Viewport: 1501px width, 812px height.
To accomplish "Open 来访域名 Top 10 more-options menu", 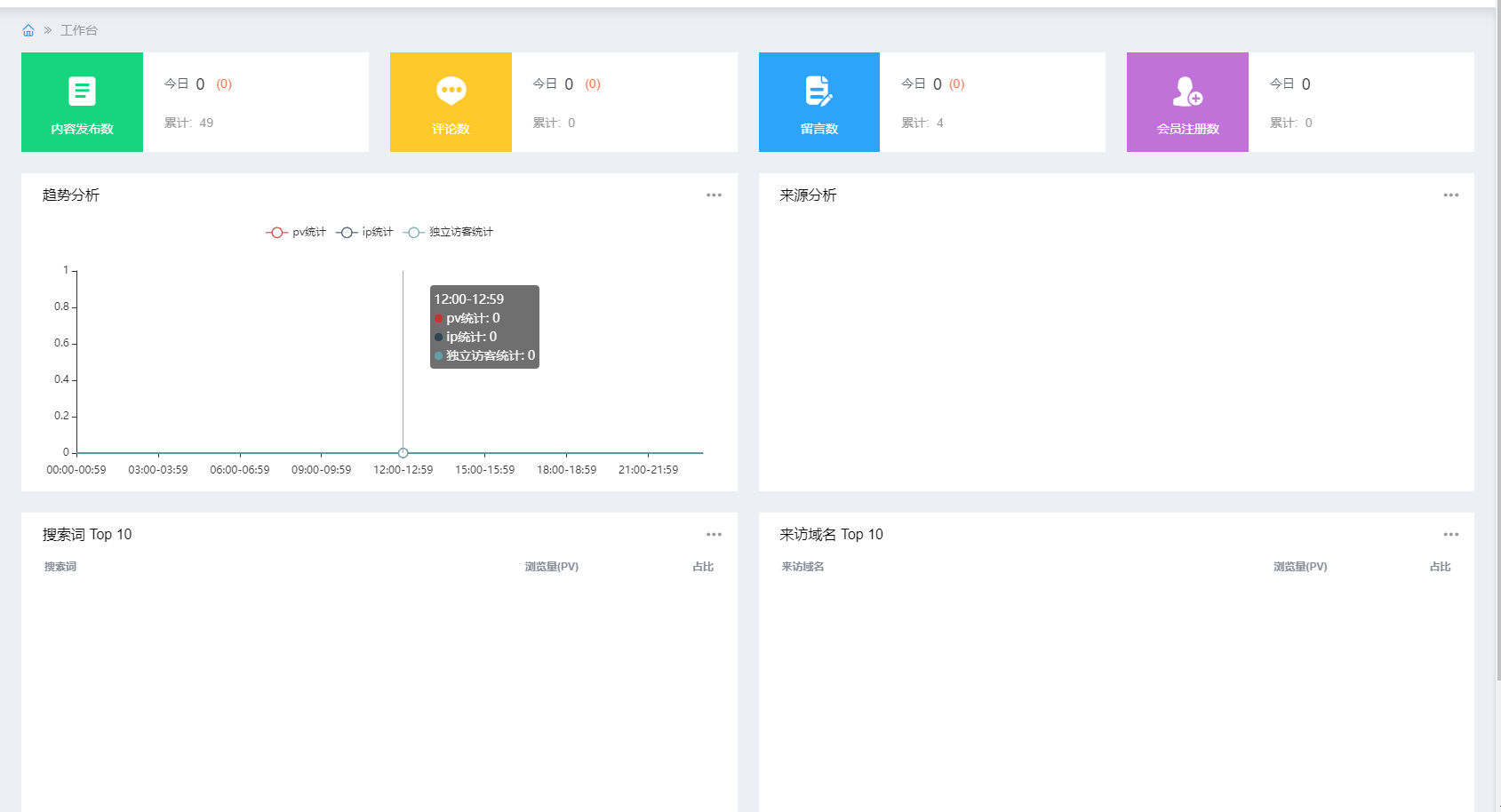I will coord(1451,535).
